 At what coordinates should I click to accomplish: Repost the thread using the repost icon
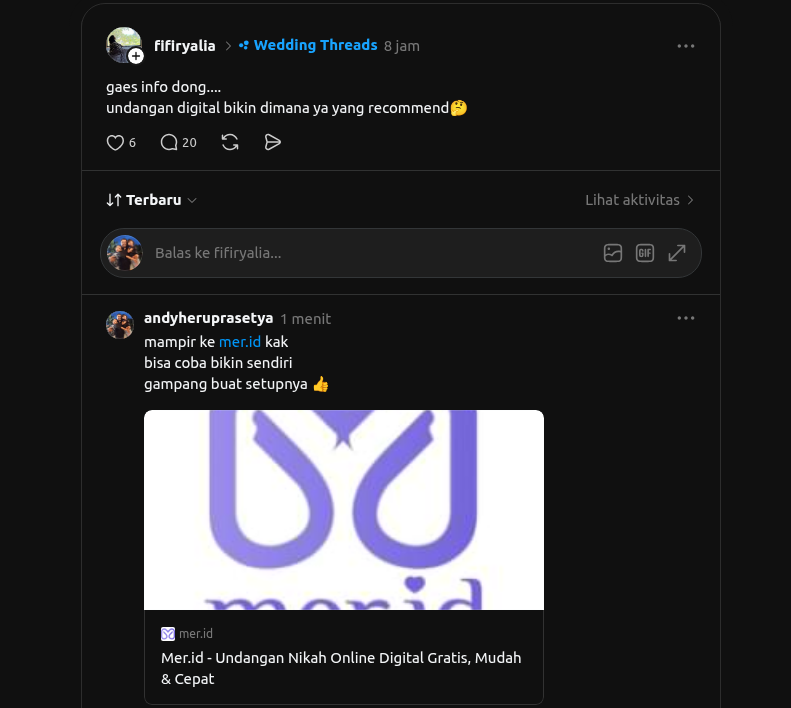pos(230,142)
